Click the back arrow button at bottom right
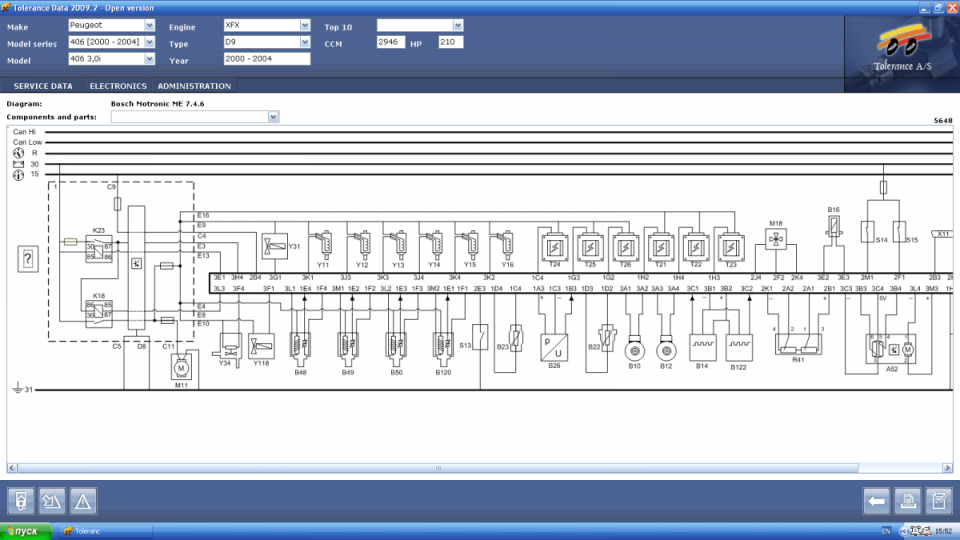Image resolution: width=960 pixels, height=540 pixels. tap(877, 500)
